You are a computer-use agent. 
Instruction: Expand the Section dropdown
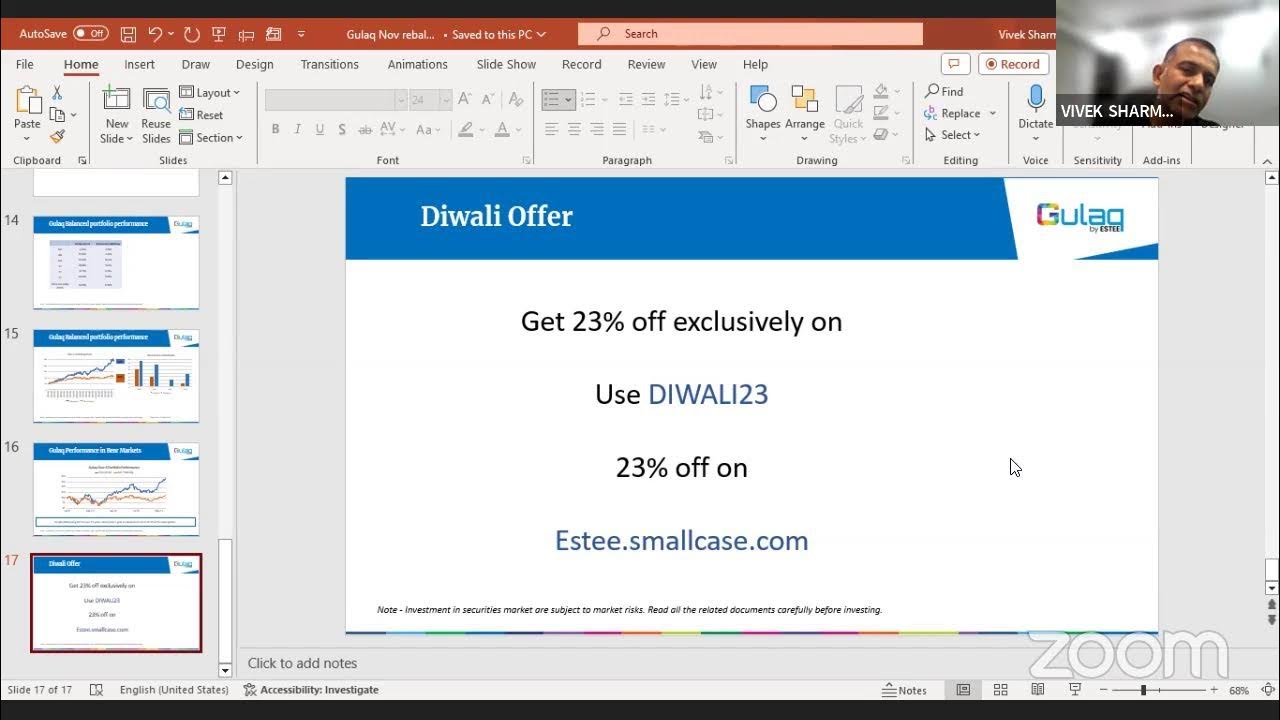coord(211,137)
